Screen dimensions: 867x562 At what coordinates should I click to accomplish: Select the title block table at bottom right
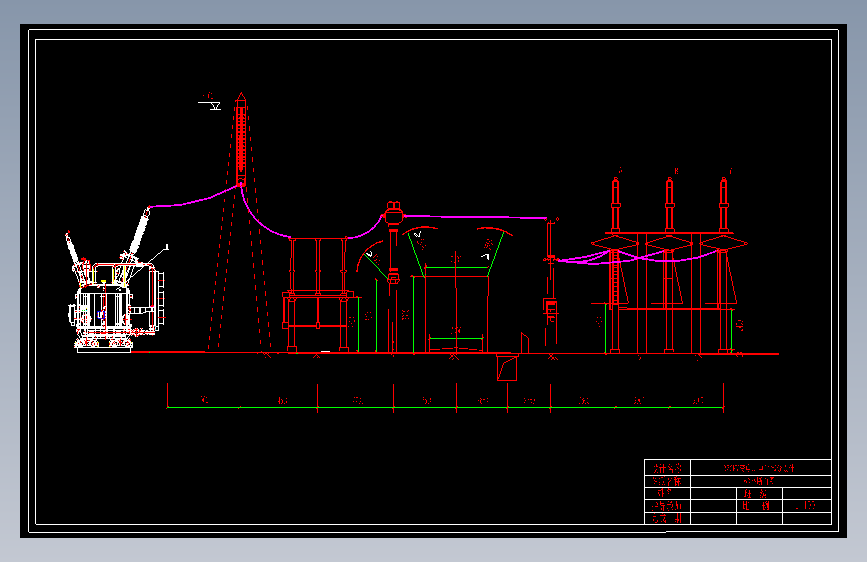[738, 492]
